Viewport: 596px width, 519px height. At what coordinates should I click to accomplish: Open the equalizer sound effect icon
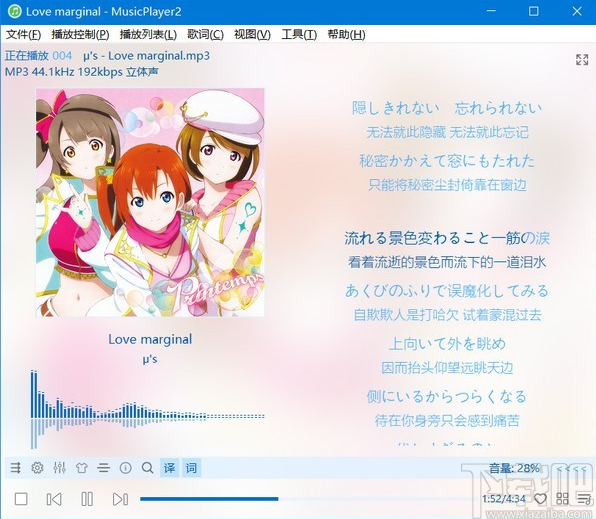(59, 468)
